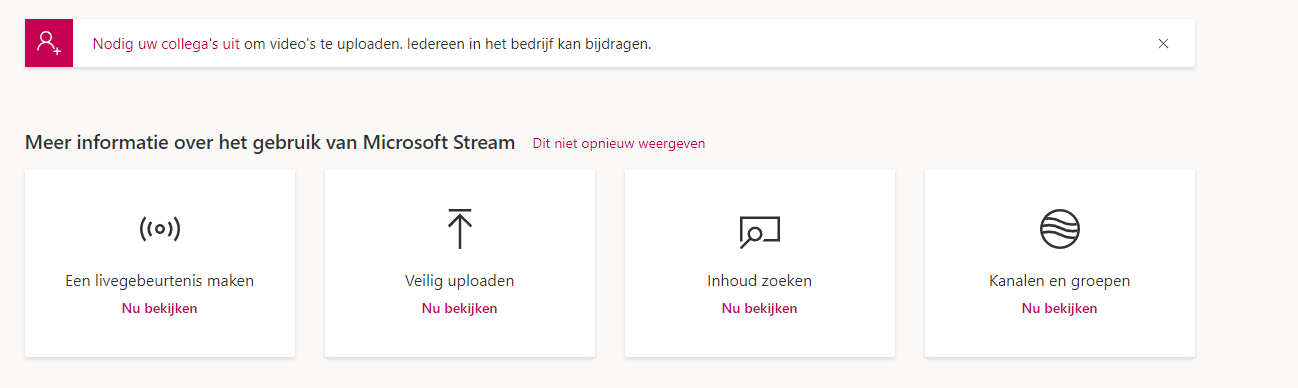Click the banner text about uploading videos
The height and width of the screenshot is (388, 1298).
[447, 44]
